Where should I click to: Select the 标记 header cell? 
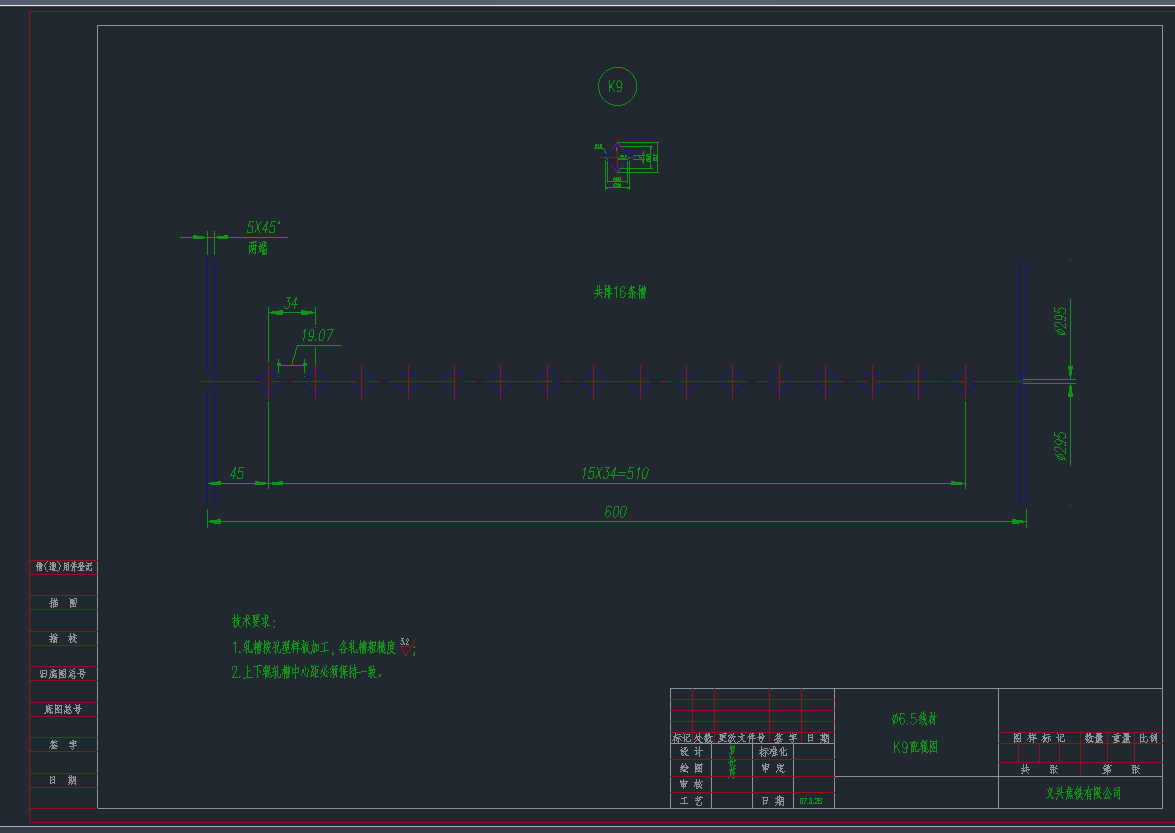681,738
